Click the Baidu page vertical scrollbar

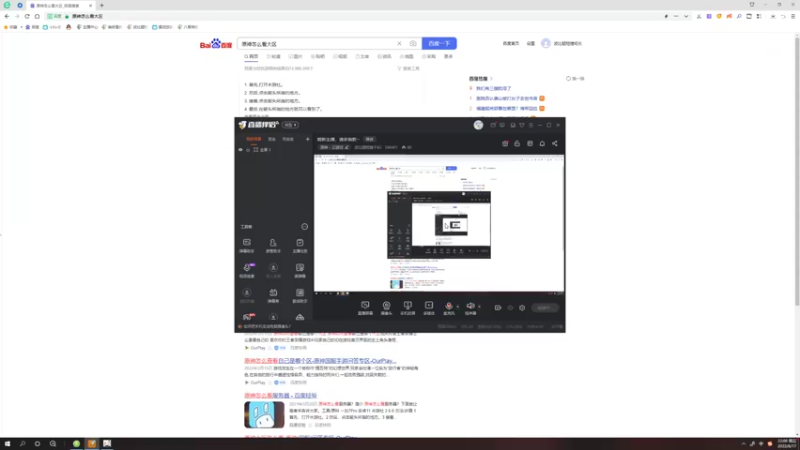point(797,171)
